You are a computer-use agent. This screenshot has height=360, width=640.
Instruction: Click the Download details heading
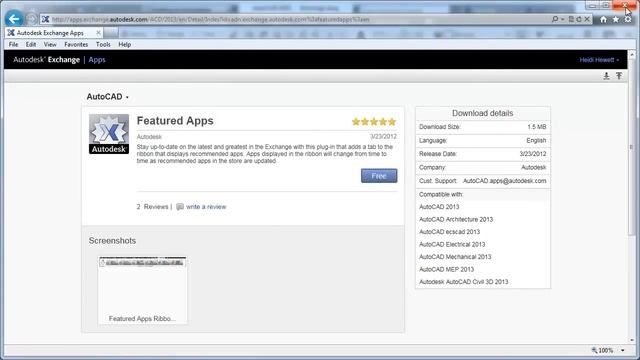click(482, 113)
